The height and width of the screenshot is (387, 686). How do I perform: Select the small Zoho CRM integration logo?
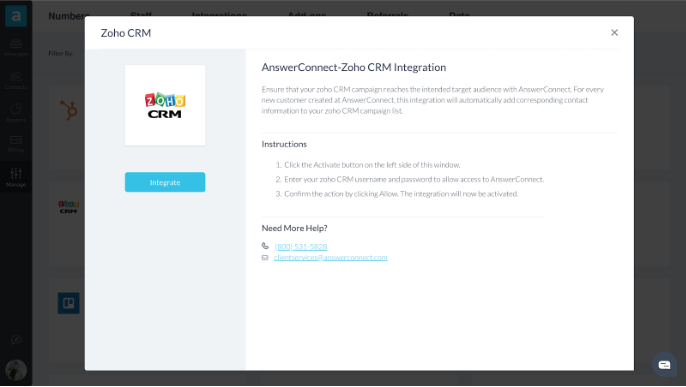[x=69, y=207]
